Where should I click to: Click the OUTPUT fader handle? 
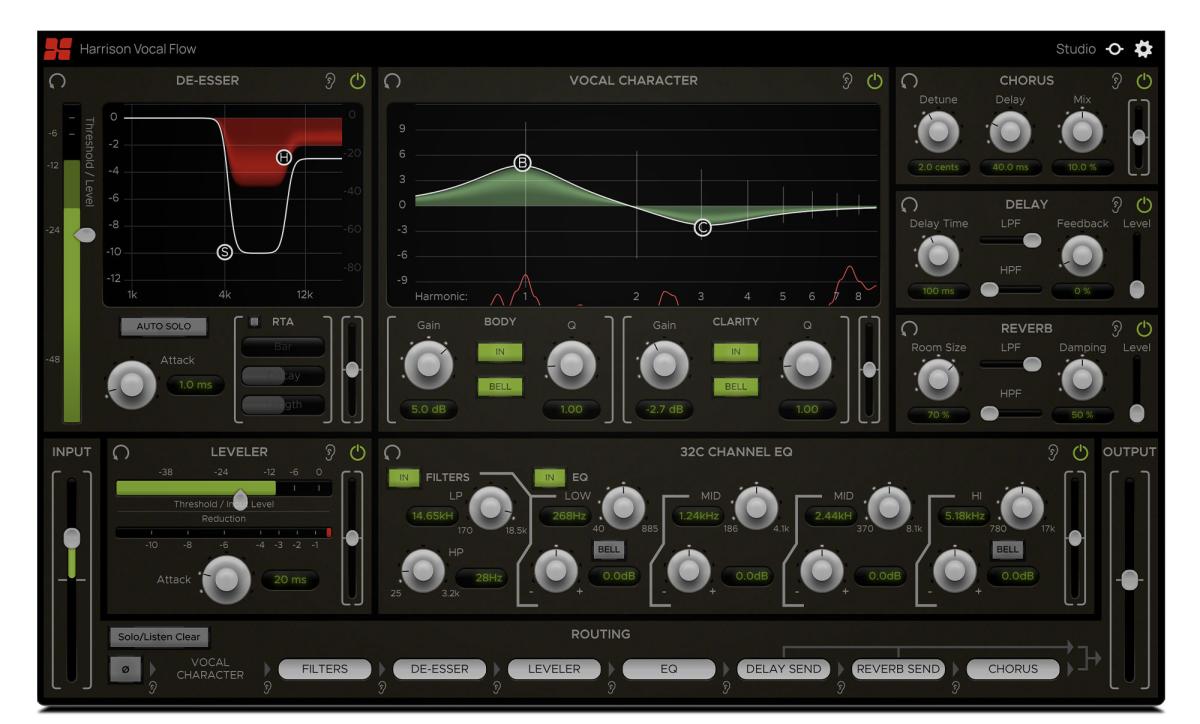(x=1130, y=580)
